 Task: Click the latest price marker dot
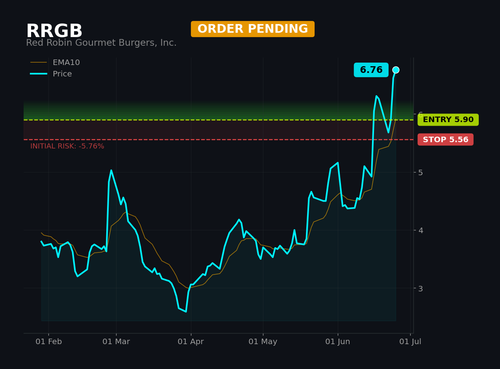(396, 70)
